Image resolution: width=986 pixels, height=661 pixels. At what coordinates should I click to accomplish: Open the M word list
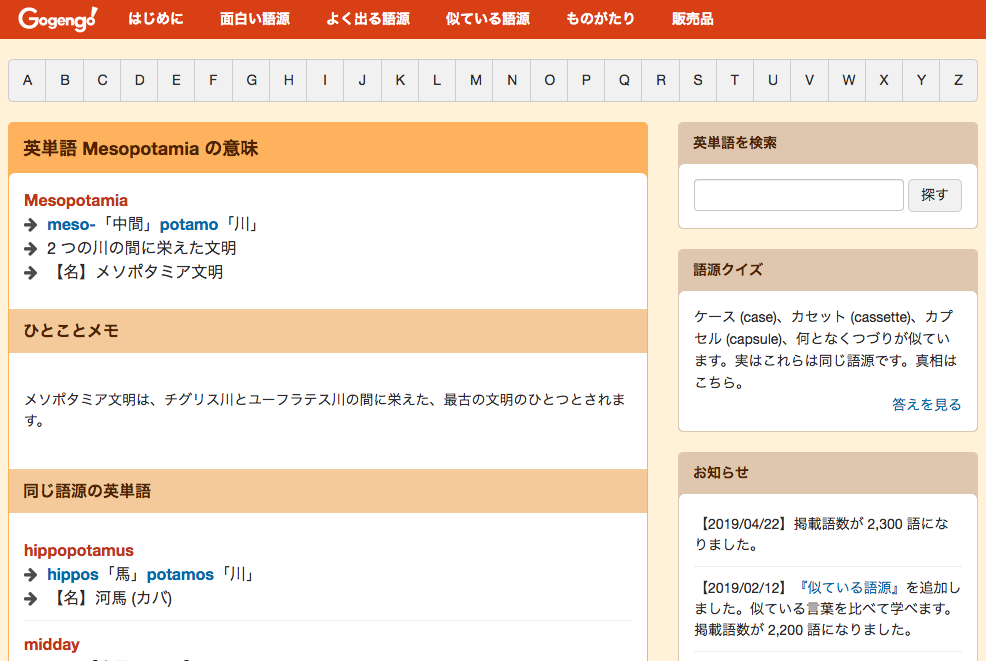pos(475,81)
